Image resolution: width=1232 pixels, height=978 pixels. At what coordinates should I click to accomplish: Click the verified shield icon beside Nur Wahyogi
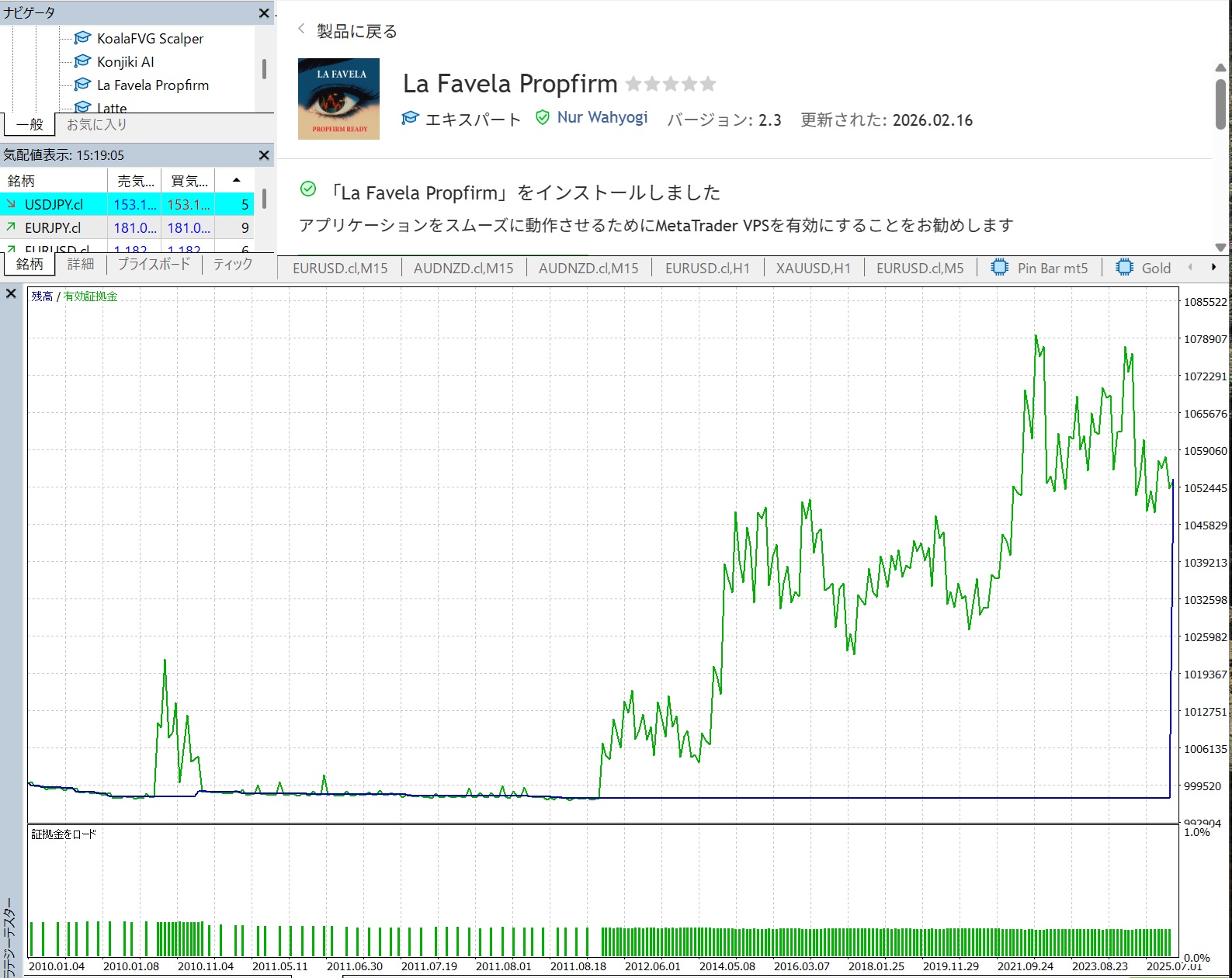coord(543,118)
